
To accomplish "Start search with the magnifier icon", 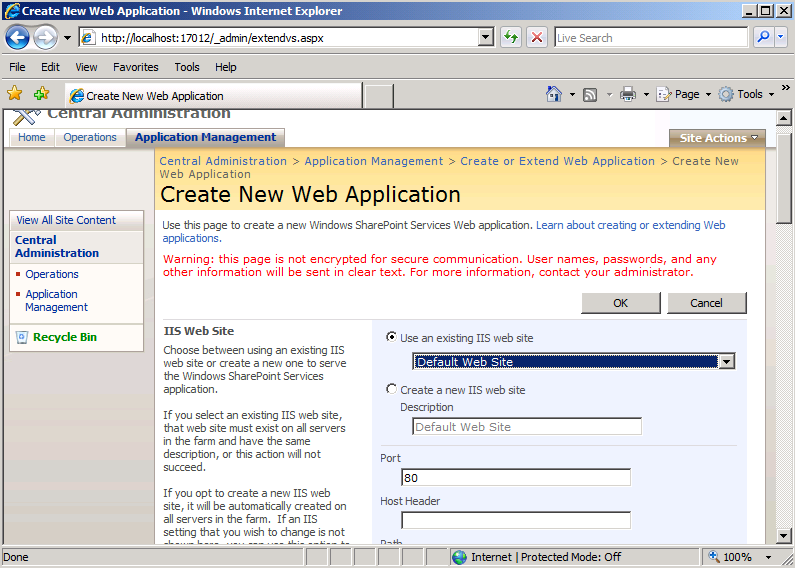I will [x=763, y=38].
